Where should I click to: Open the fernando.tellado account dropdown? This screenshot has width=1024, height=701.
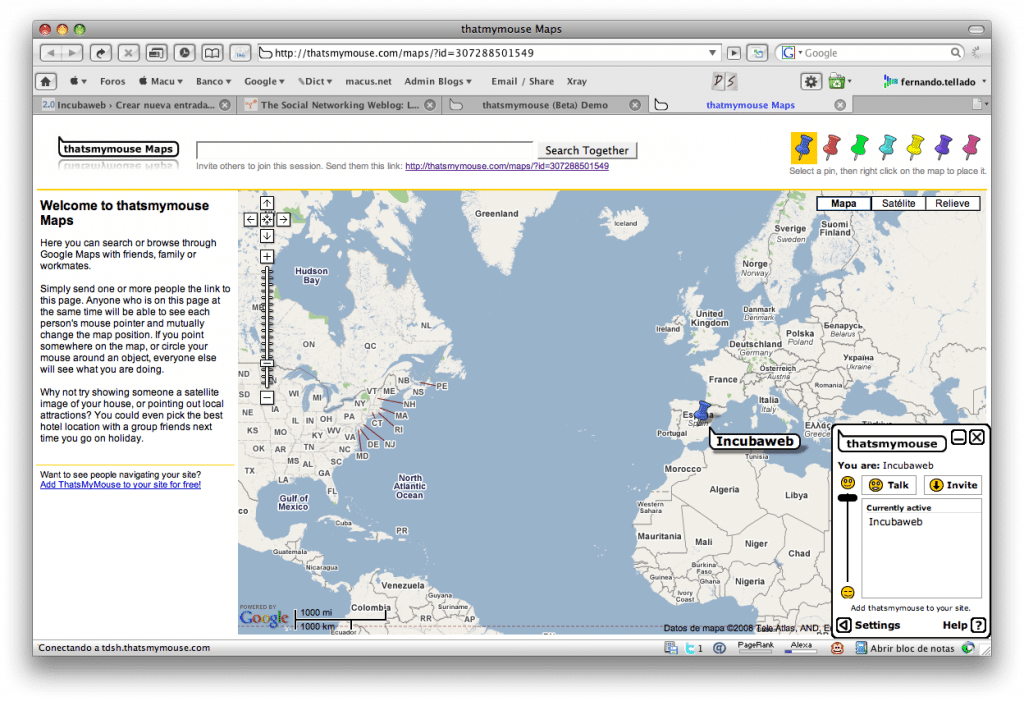[x=935, y=82]
